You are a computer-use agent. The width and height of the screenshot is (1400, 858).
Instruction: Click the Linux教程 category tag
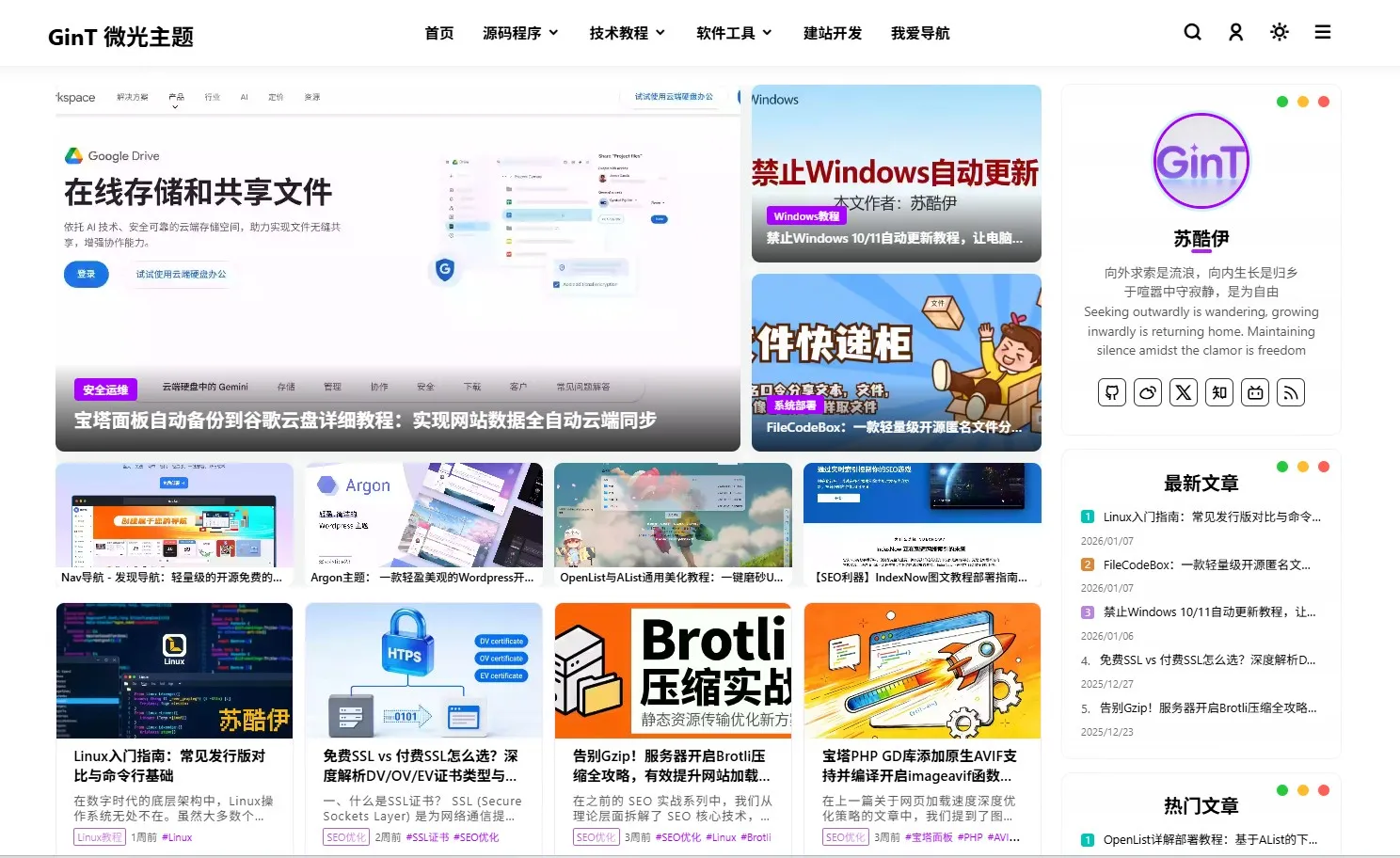(100, 837)
